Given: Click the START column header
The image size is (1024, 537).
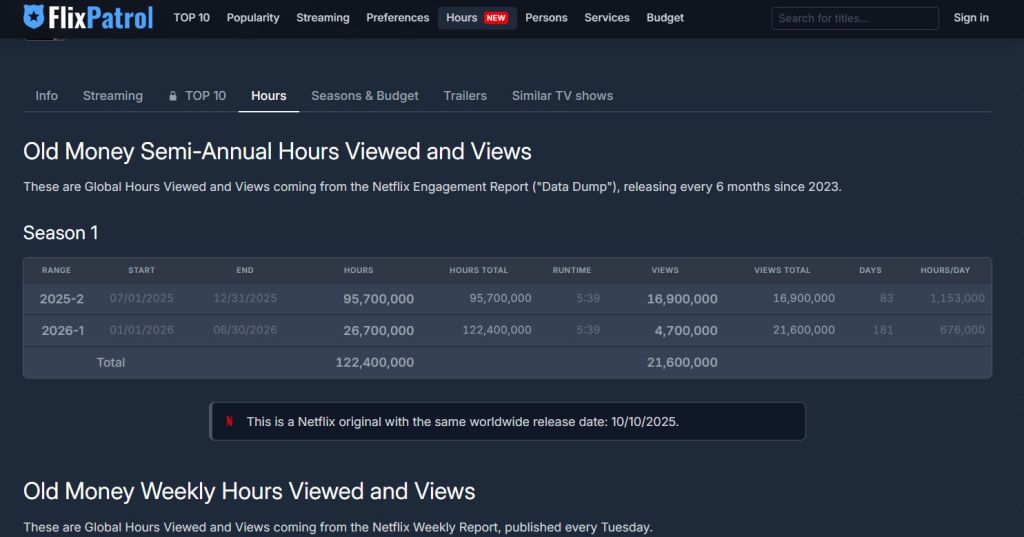Looking at the screenshot, I should tap(141, 270).
